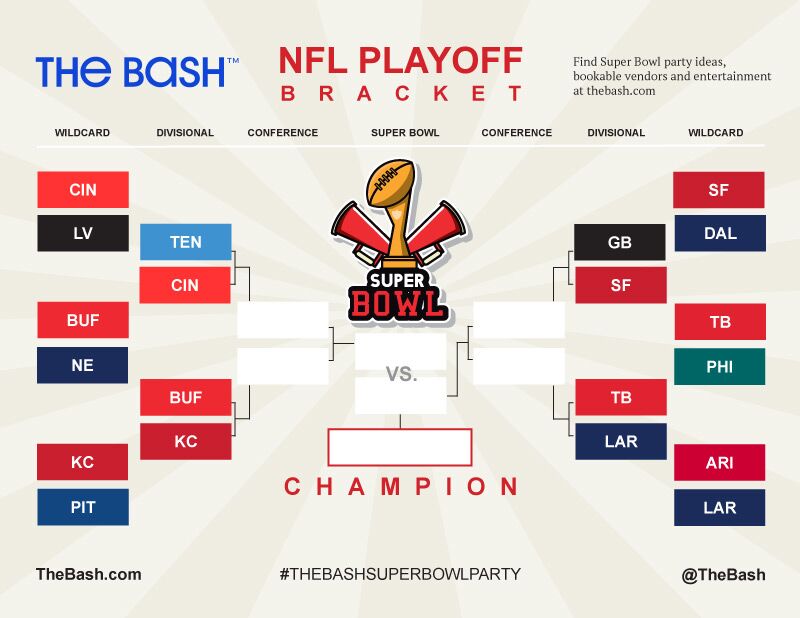Click the TEN divisional team box

186,242
